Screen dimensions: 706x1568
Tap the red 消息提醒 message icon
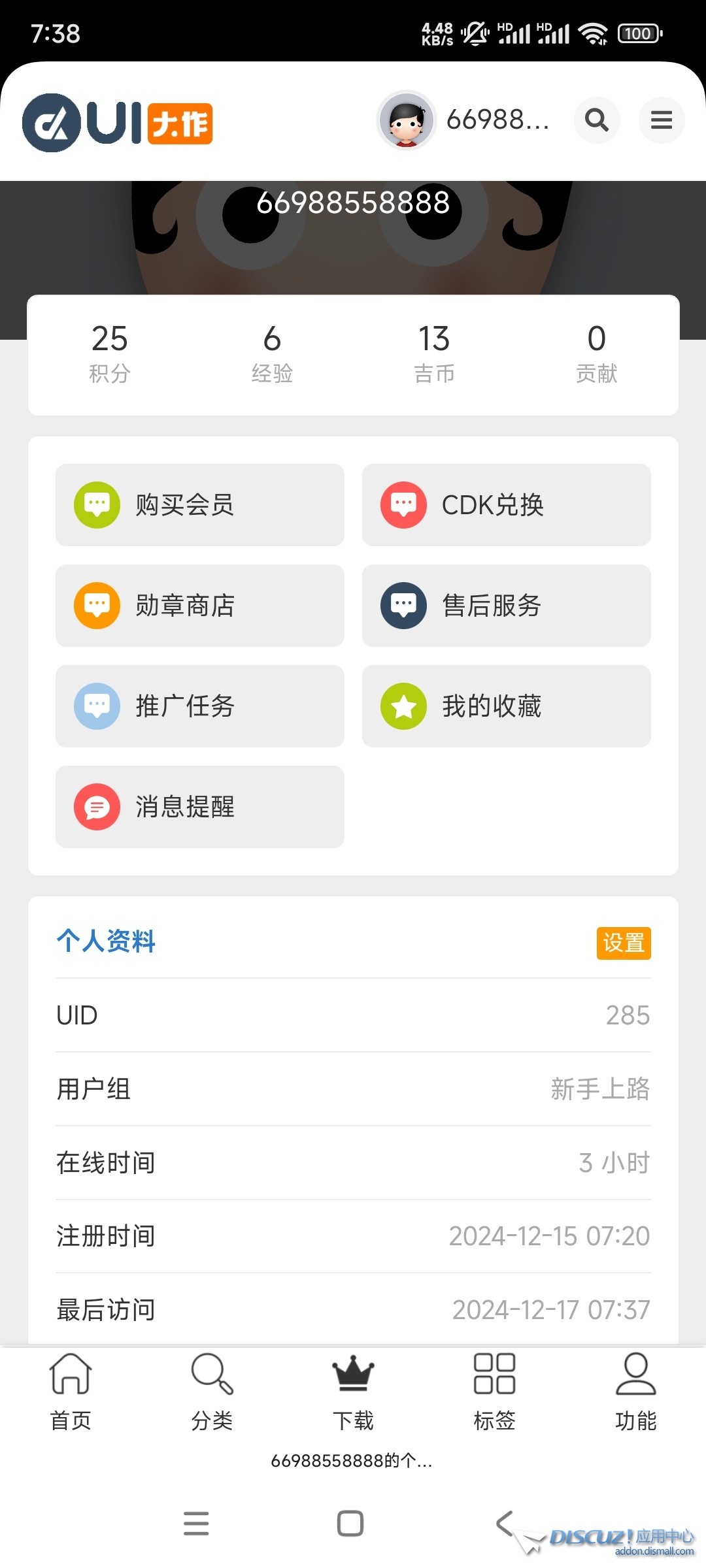tap(97, 807)
